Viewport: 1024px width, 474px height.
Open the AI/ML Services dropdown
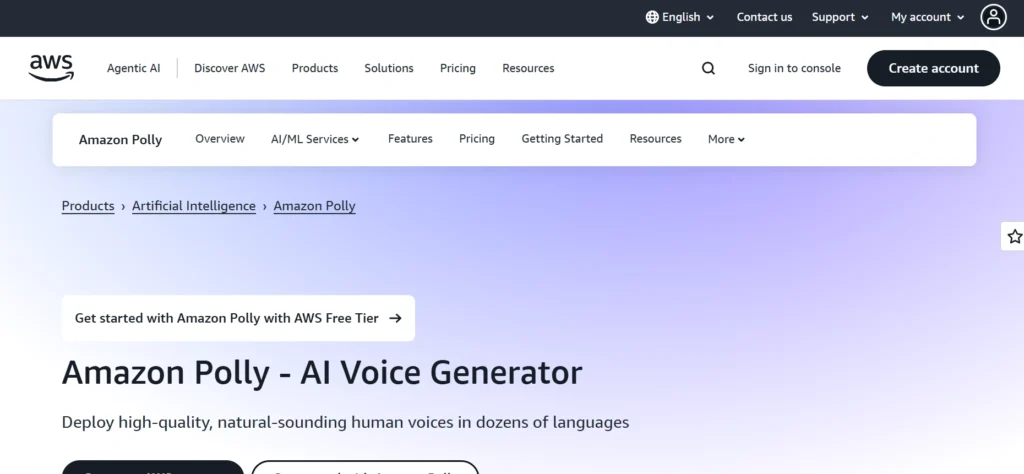pyautogui.click(x=315, y=139)
